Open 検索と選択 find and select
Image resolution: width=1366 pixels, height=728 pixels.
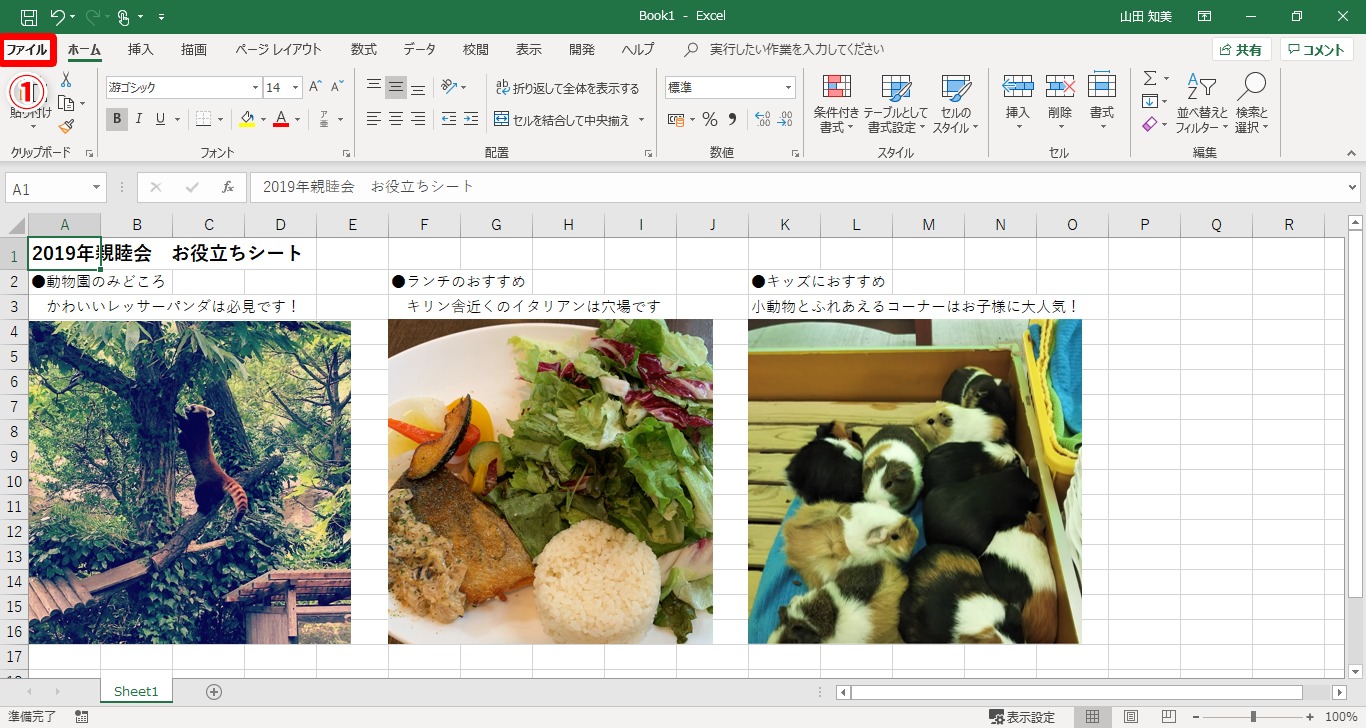coord(1251,104)
